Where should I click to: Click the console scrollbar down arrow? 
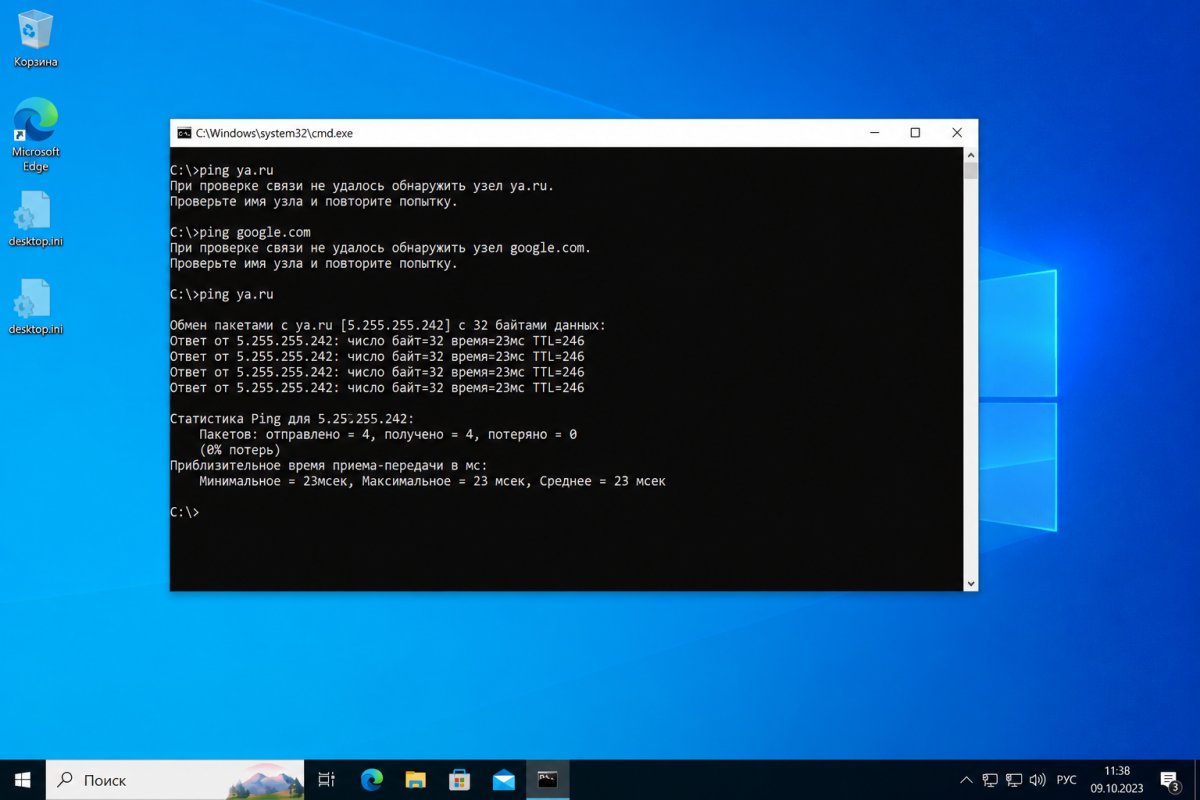point(970,583)
